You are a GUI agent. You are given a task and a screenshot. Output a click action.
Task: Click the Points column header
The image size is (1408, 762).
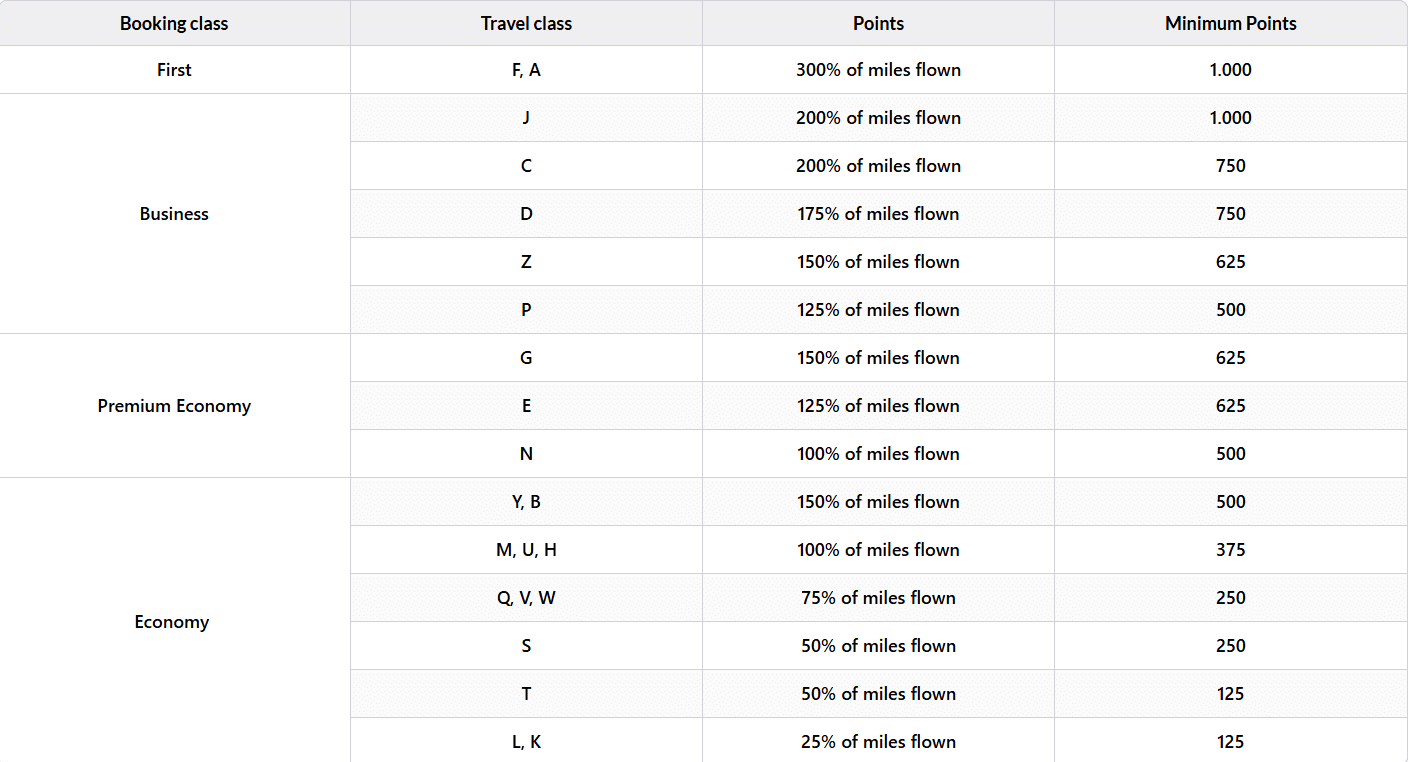pyautogui.click(x=878, y=23)
